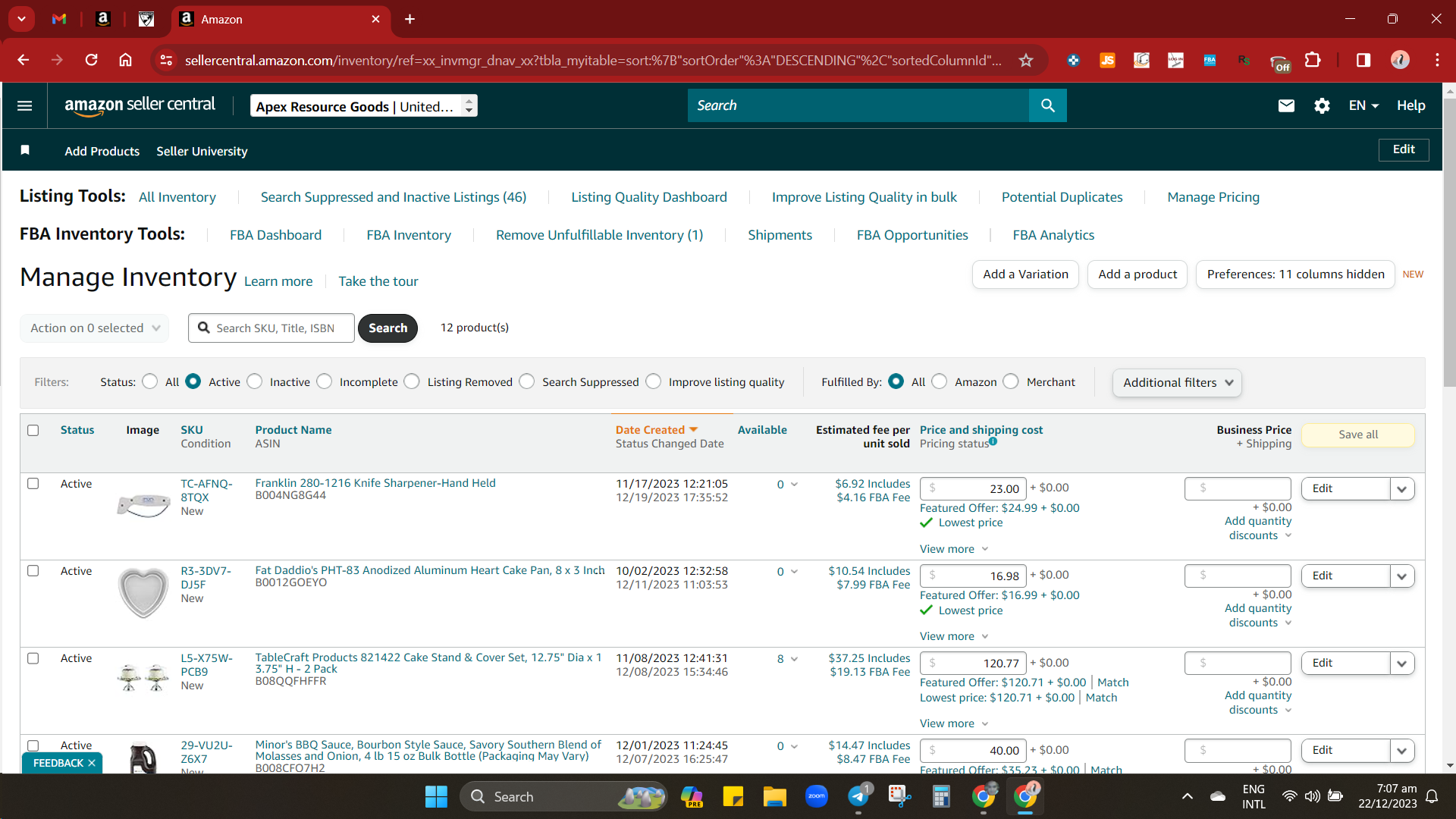Click the Fat Daddio's heart cake pan thumbnail
The width and height of the screenshot is (1456, 819).
(143, 592)
